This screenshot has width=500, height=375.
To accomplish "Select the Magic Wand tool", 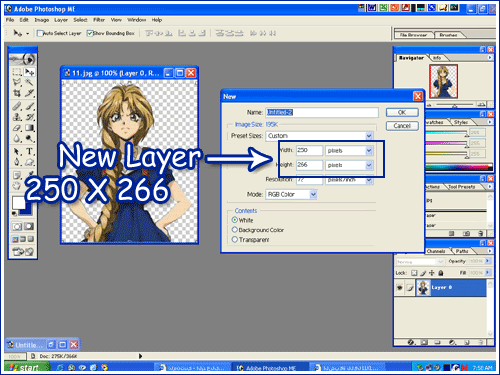I will click(x=29, y=82).
